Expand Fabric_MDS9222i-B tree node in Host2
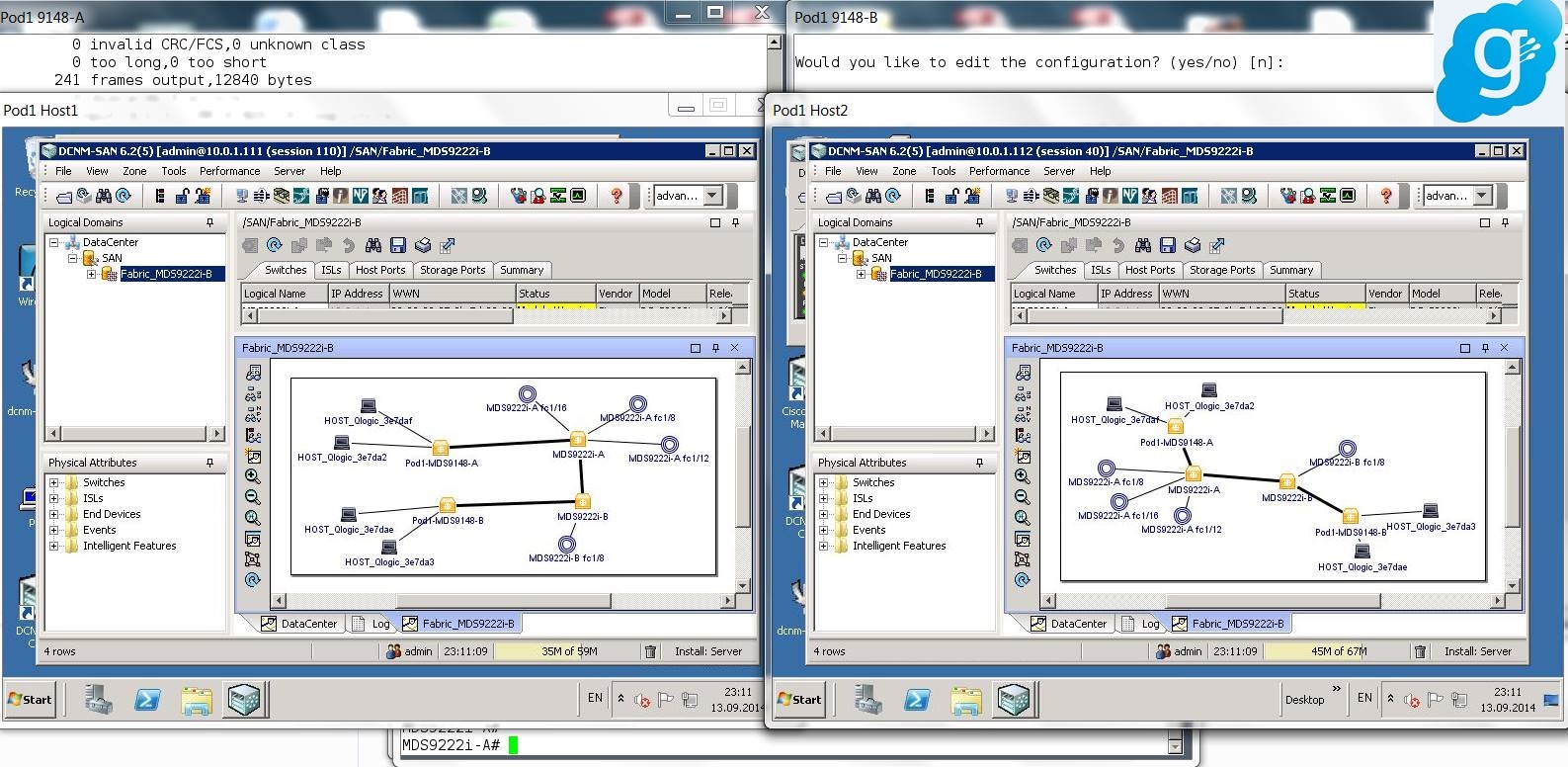 [x=861, y=274]
